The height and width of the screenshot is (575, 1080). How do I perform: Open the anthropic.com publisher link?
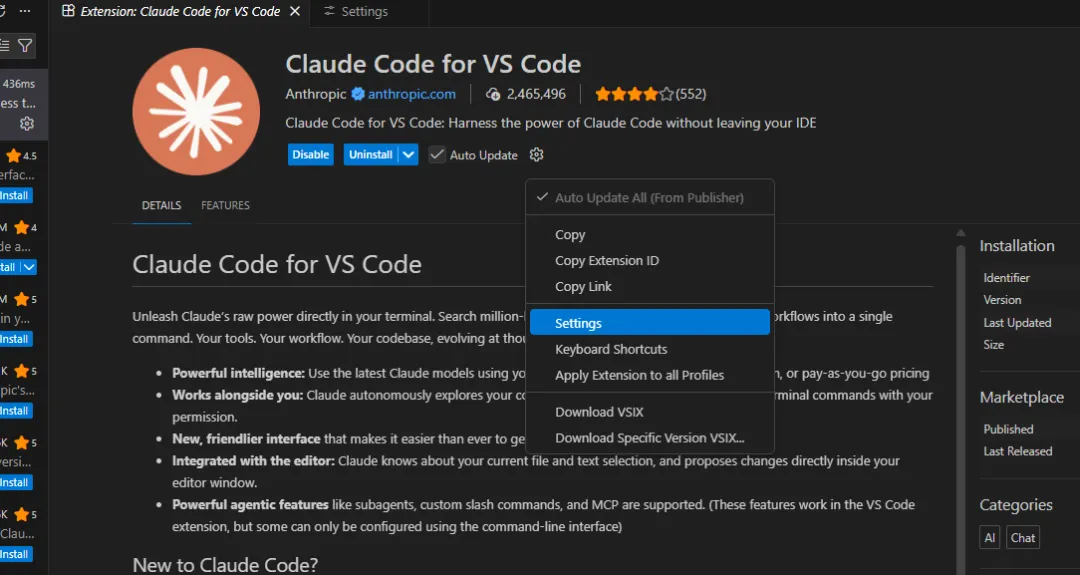pyautogui.click(x=412, y=94)
